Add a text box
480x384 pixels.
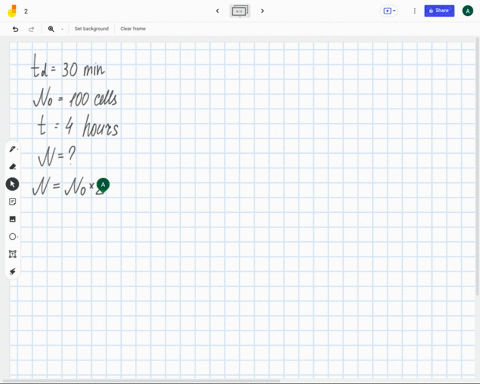[13, 254]
